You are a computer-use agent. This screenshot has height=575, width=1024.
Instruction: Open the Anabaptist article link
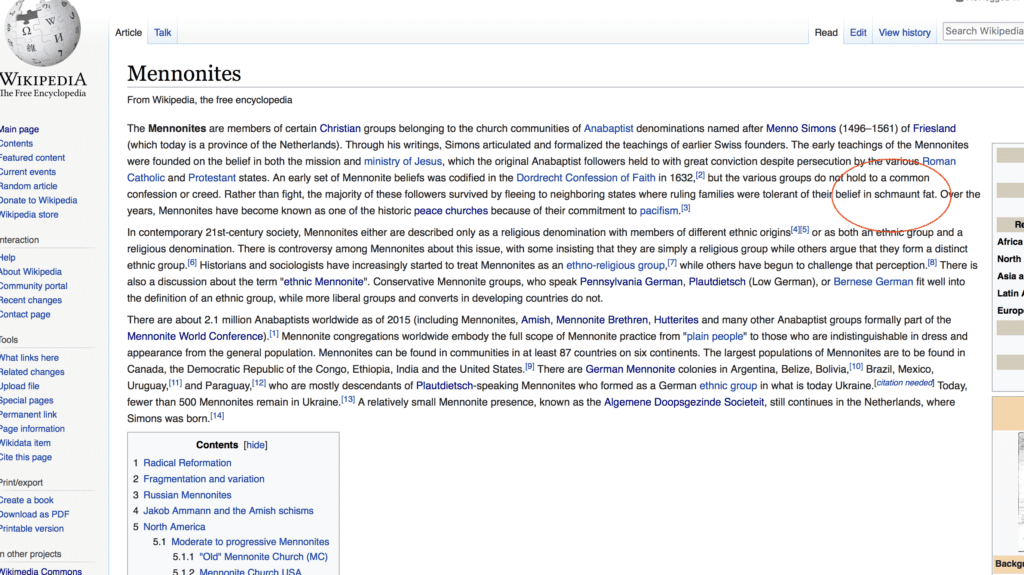608,129
